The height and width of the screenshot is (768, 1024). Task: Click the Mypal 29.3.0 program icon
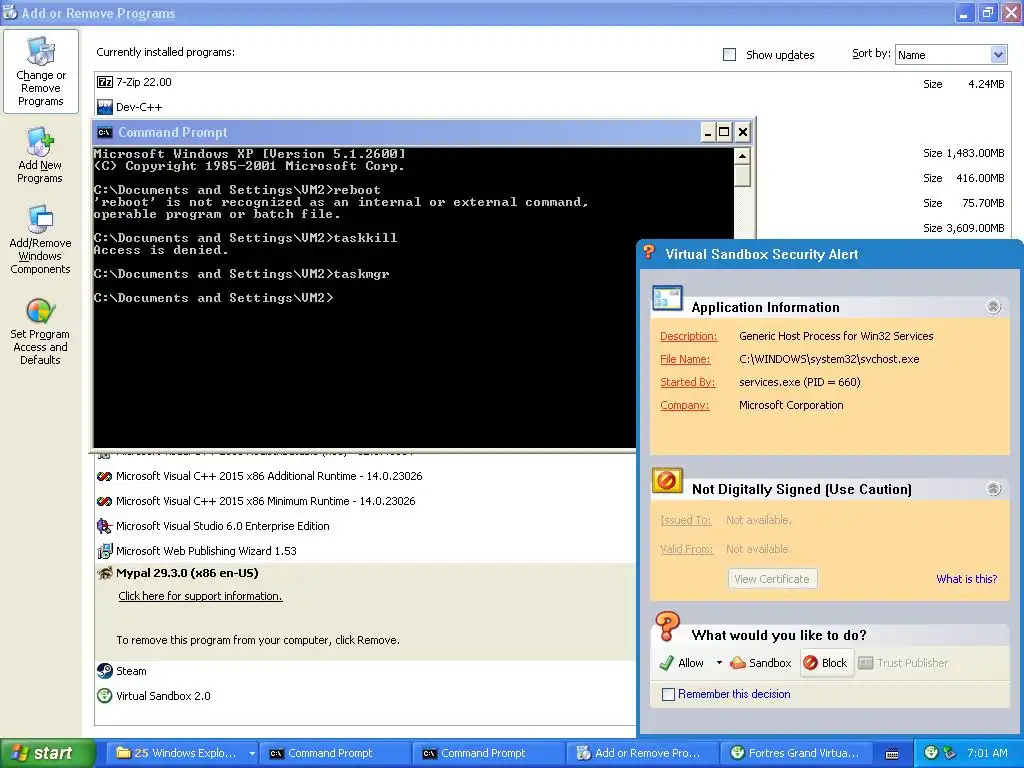104,573
